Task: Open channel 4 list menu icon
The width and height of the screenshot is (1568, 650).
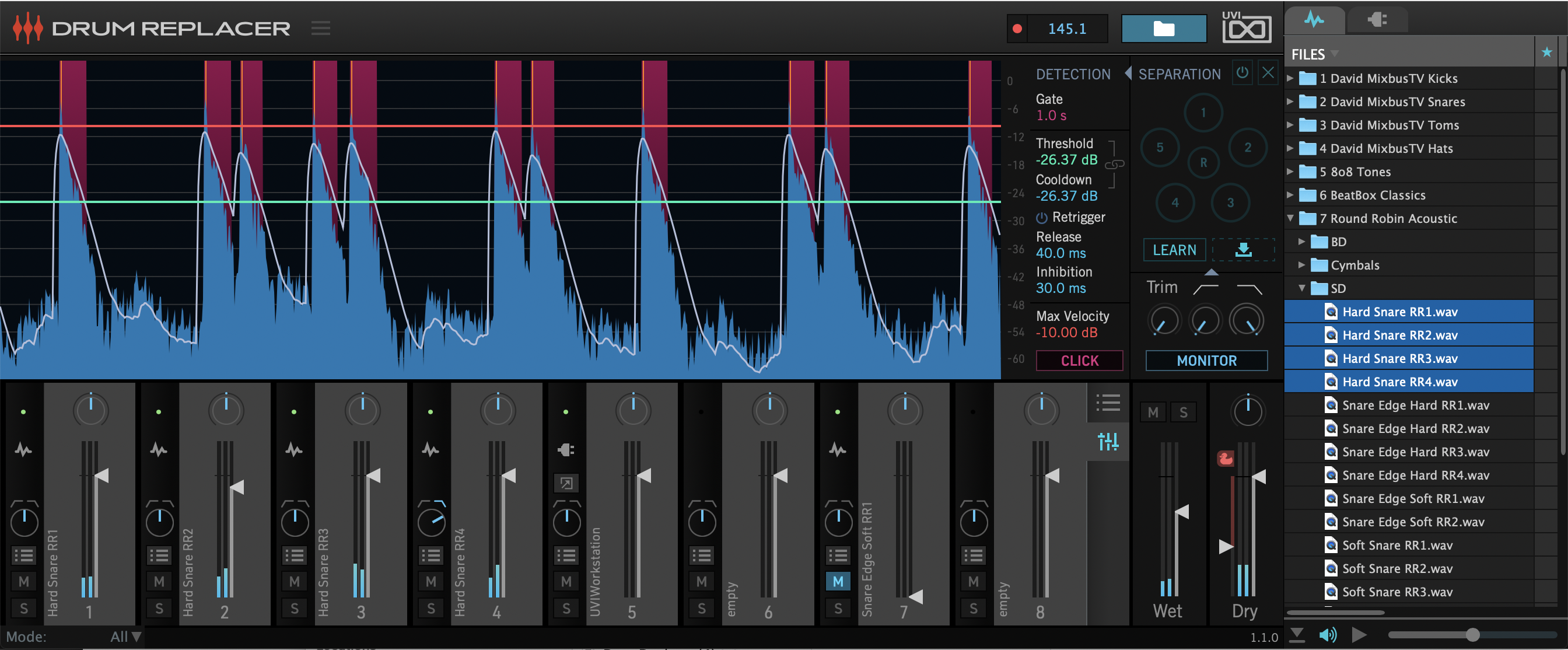Action: (431, 555)
